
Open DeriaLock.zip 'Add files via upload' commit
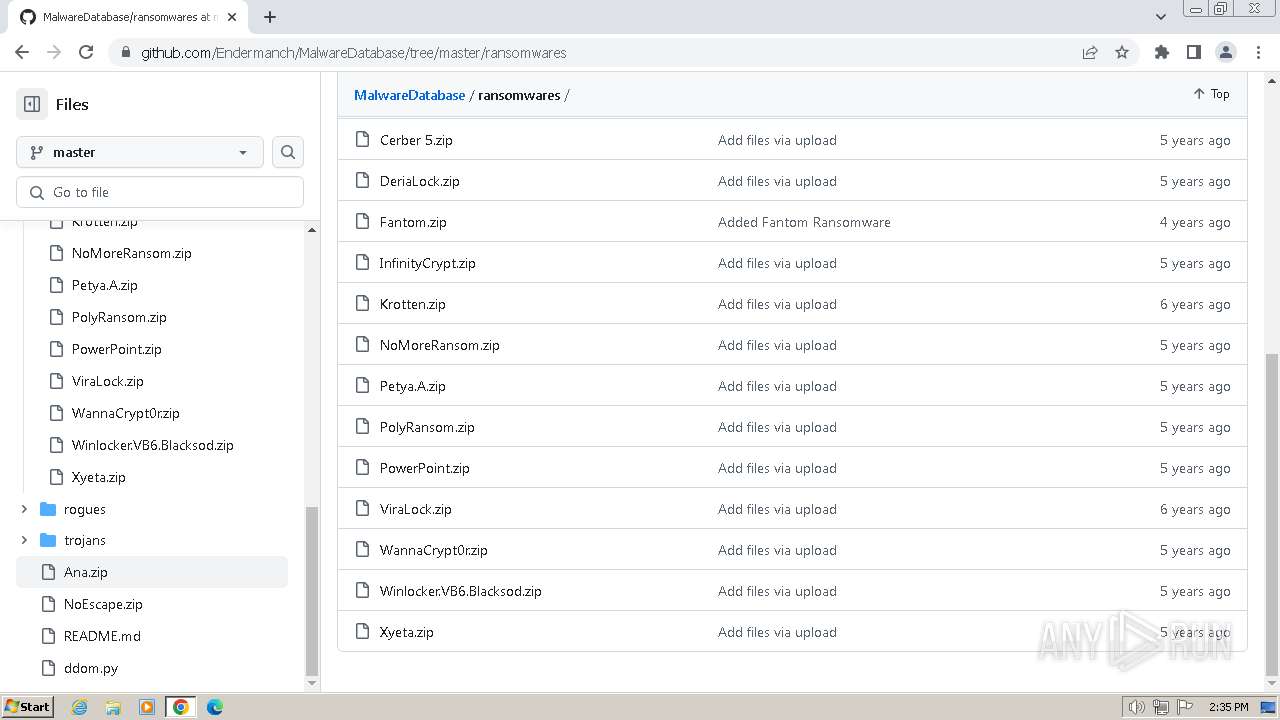click(777, 181)
